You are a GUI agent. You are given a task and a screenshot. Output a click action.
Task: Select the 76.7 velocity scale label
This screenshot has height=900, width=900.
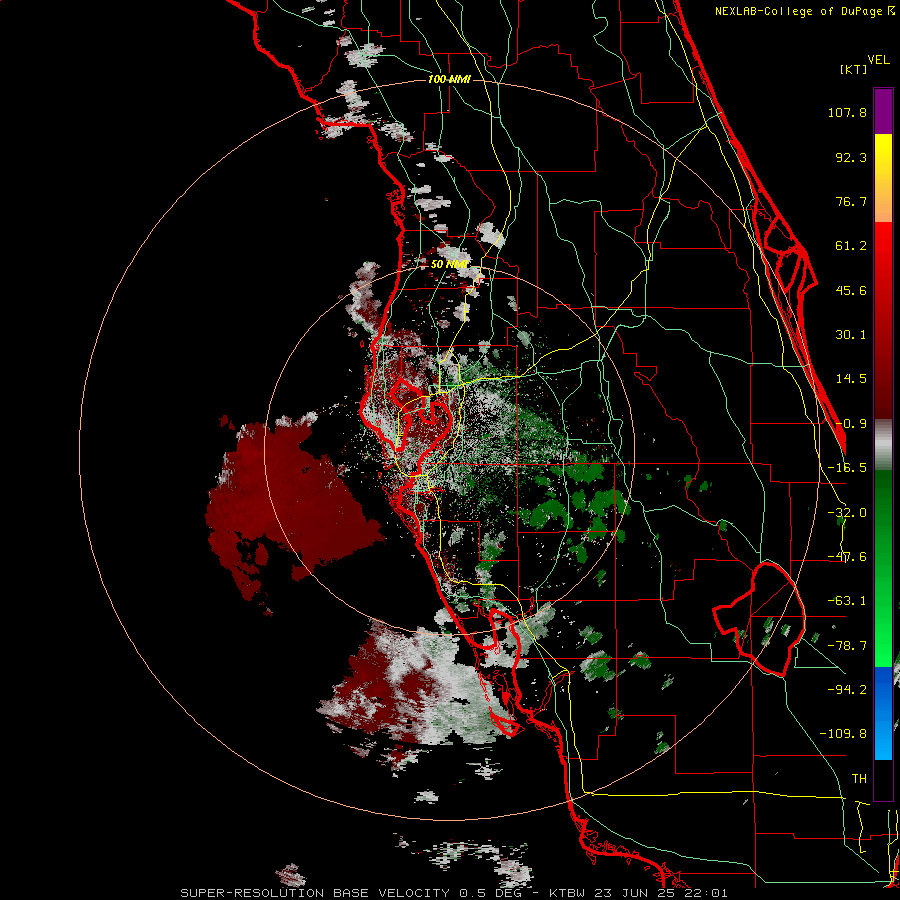click(x=851, y=201)
